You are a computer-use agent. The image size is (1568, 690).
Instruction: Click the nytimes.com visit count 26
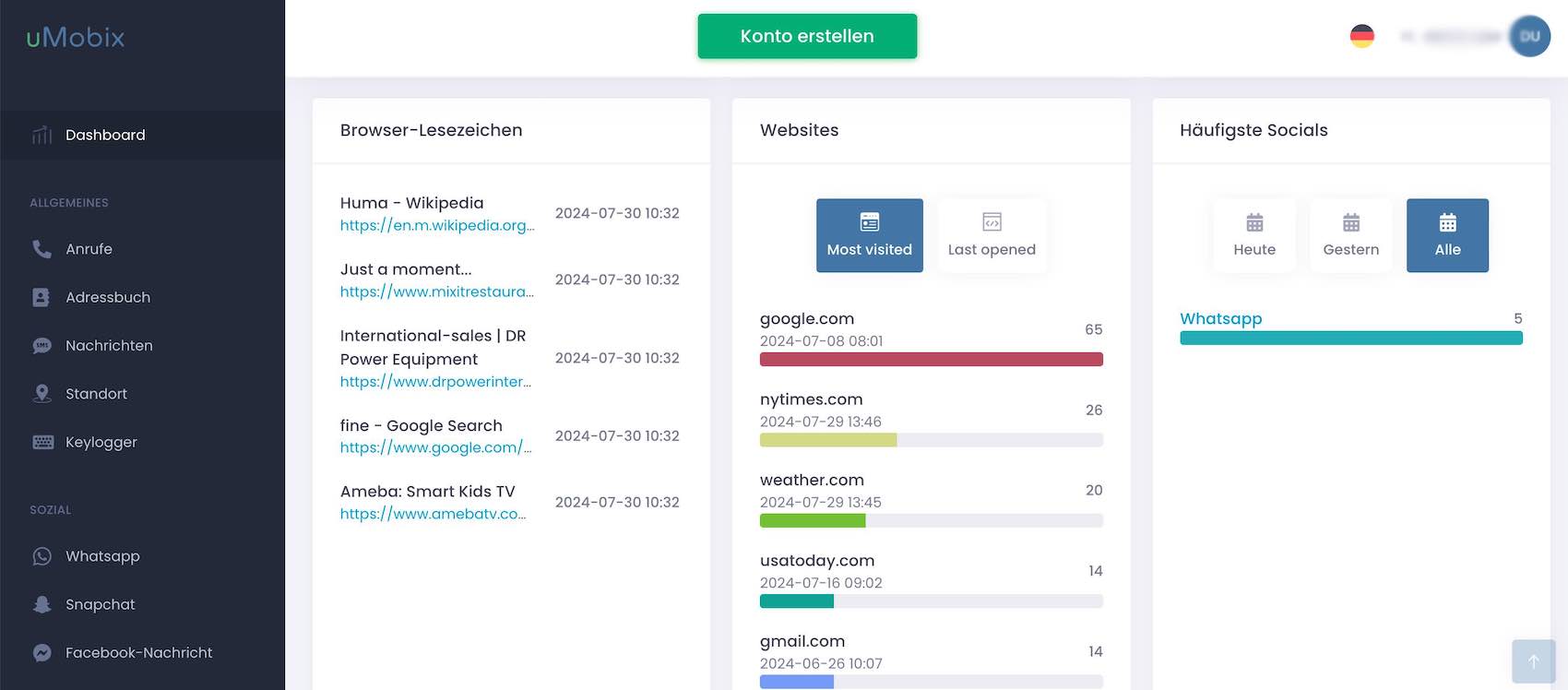tap(1094, 410)
